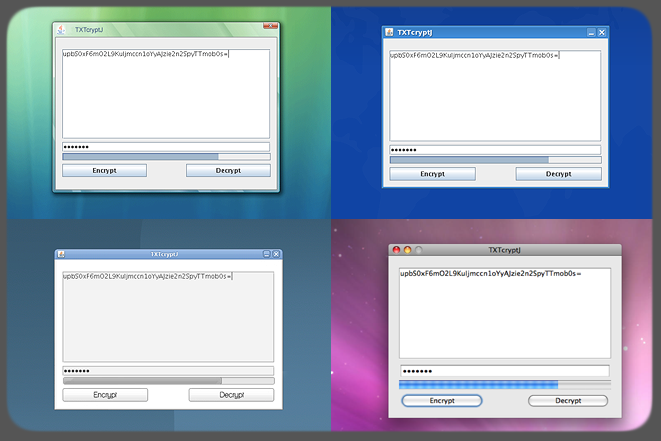Click the Java icon in the blue XP title bar
Screen dimensions: 661x441
[390, 33]
